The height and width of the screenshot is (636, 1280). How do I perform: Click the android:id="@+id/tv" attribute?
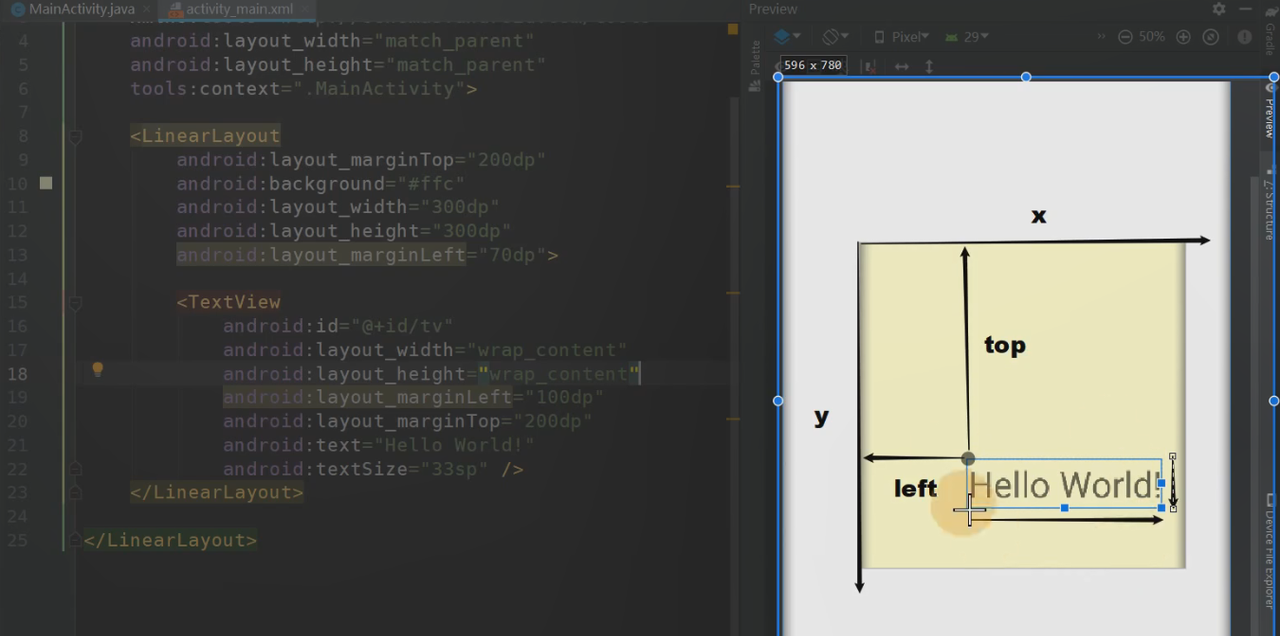pyautogui.click(x=338, y=326)
